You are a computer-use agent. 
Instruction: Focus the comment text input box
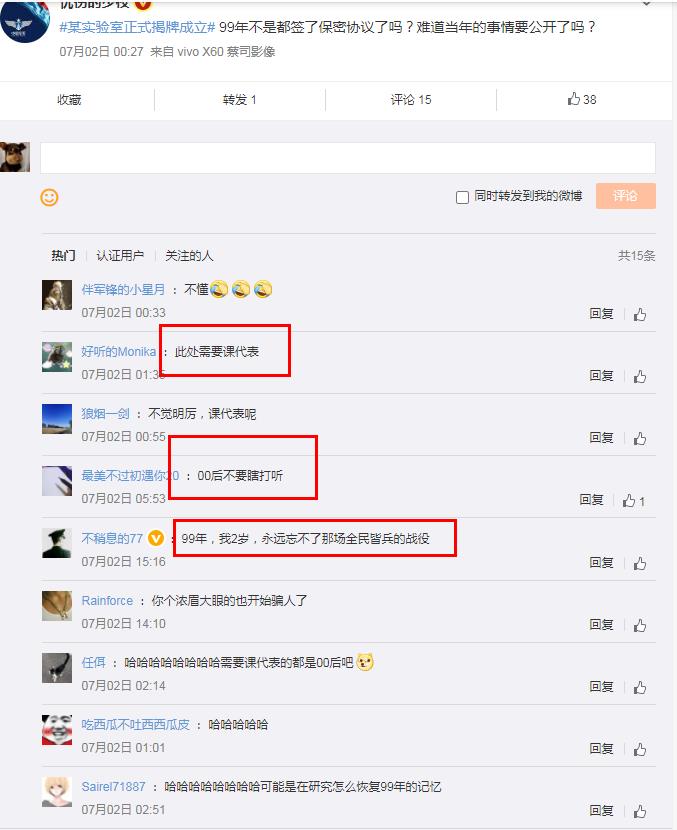348,158
